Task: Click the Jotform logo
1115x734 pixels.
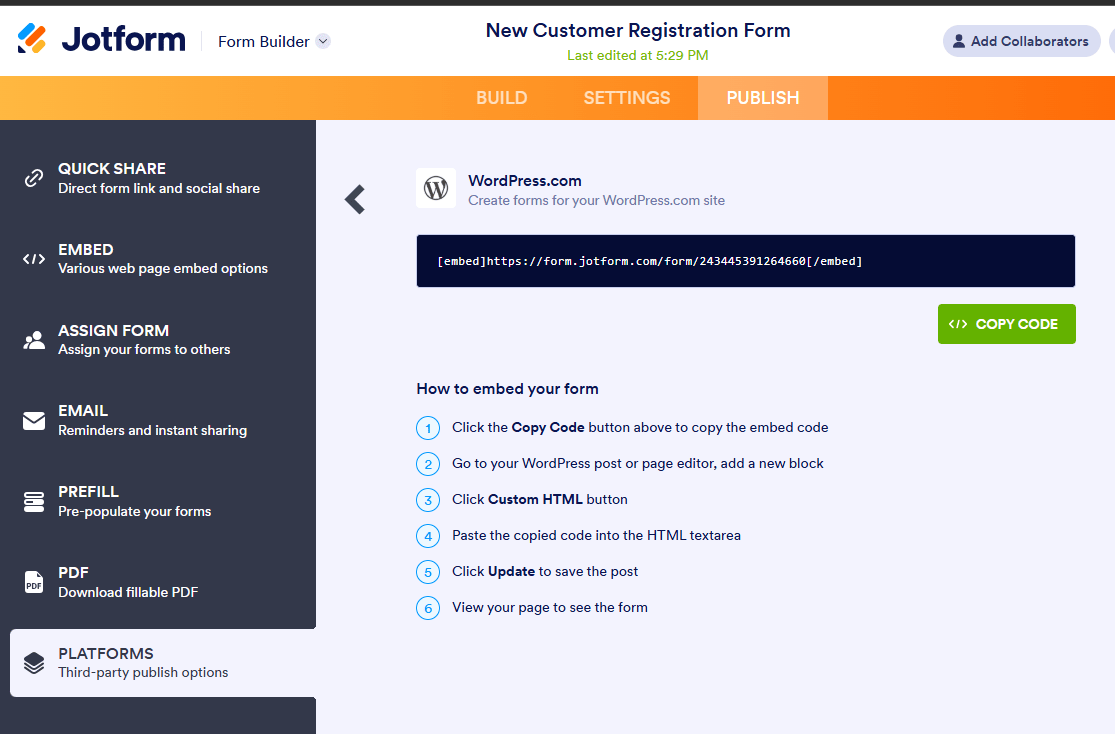Action: 102,39
